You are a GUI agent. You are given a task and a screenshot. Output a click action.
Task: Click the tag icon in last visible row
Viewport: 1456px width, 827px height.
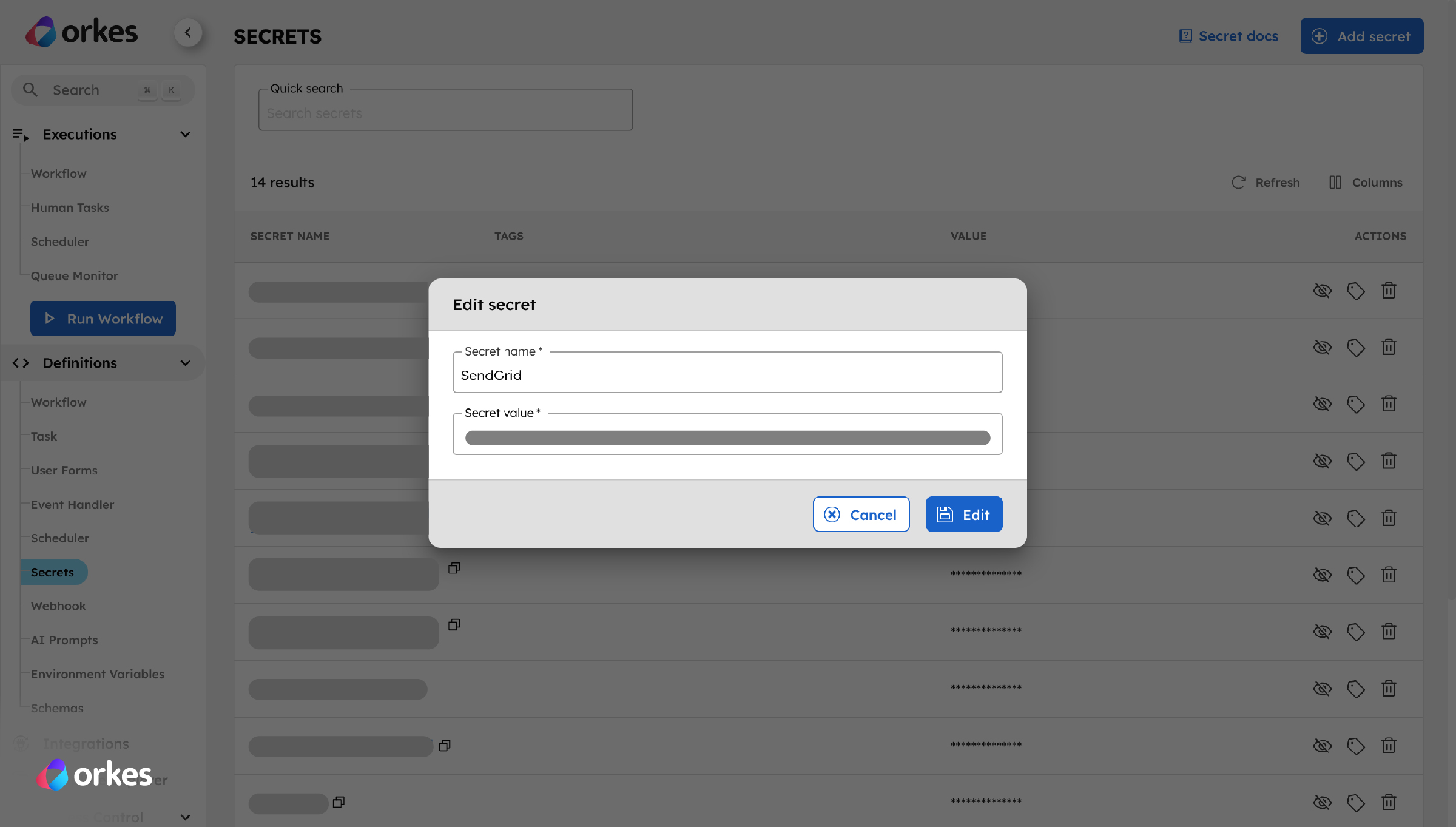pyautogui.click(x=1355, y=803)
